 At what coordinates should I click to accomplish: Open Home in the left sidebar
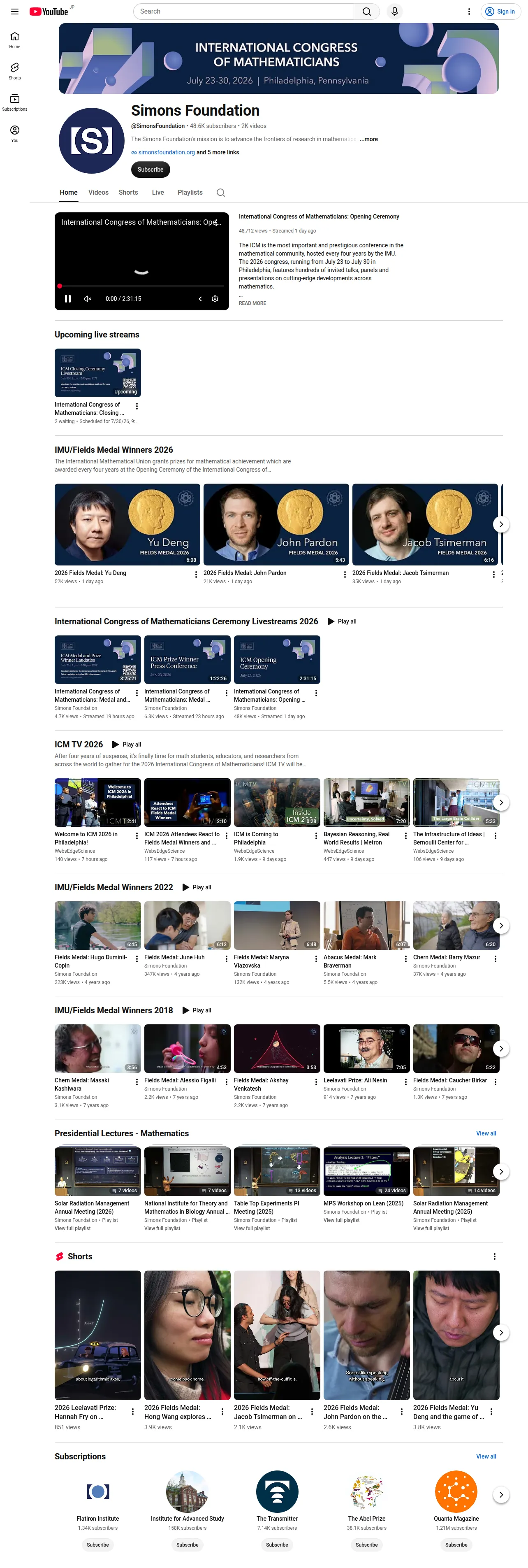(x=15, y=40)
